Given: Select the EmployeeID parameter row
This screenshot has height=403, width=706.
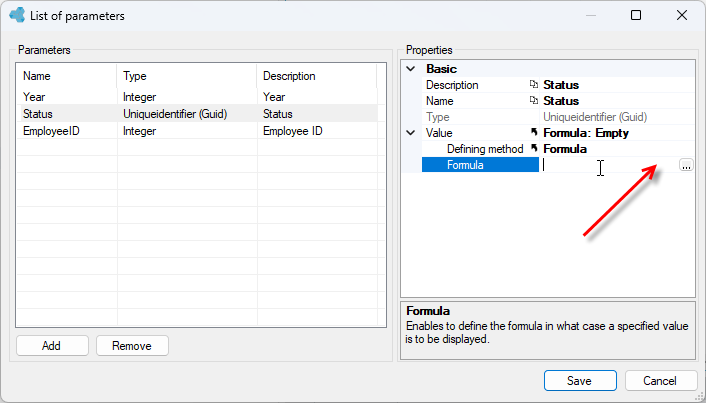Looking at the screenshot, I should click(x=197, y=131).
